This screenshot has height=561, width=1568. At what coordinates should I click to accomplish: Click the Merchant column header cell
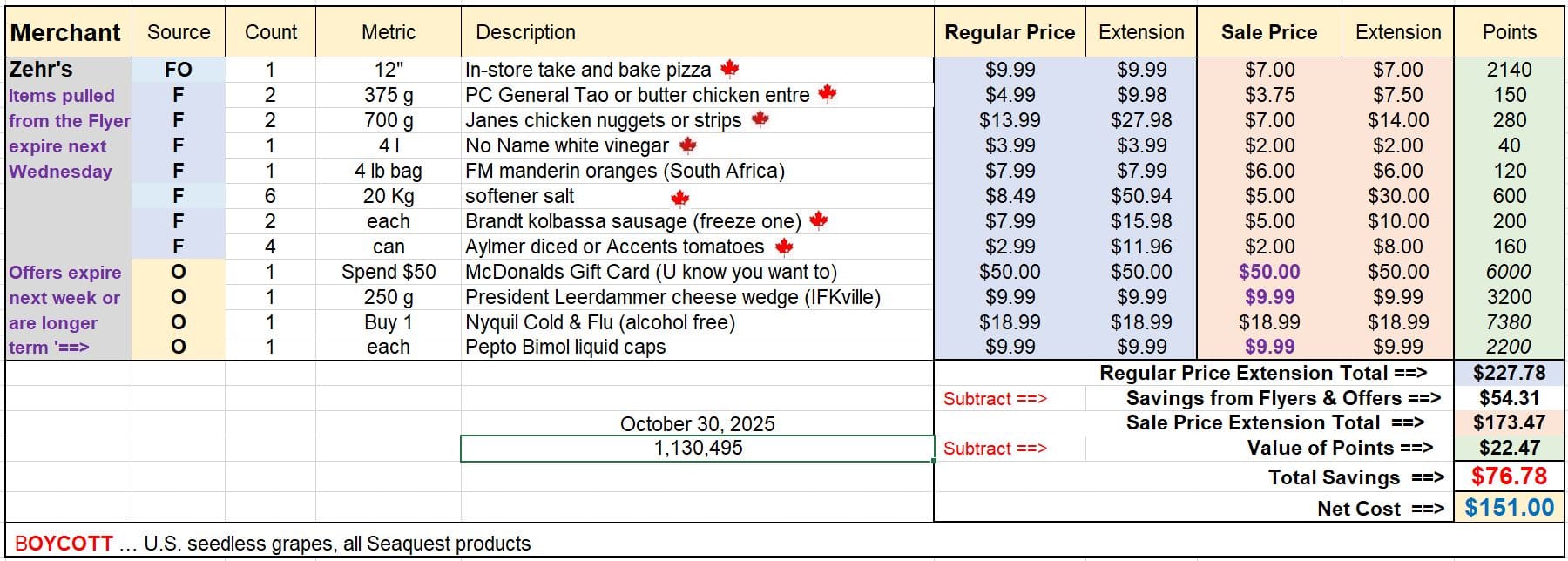click(66, 32)
